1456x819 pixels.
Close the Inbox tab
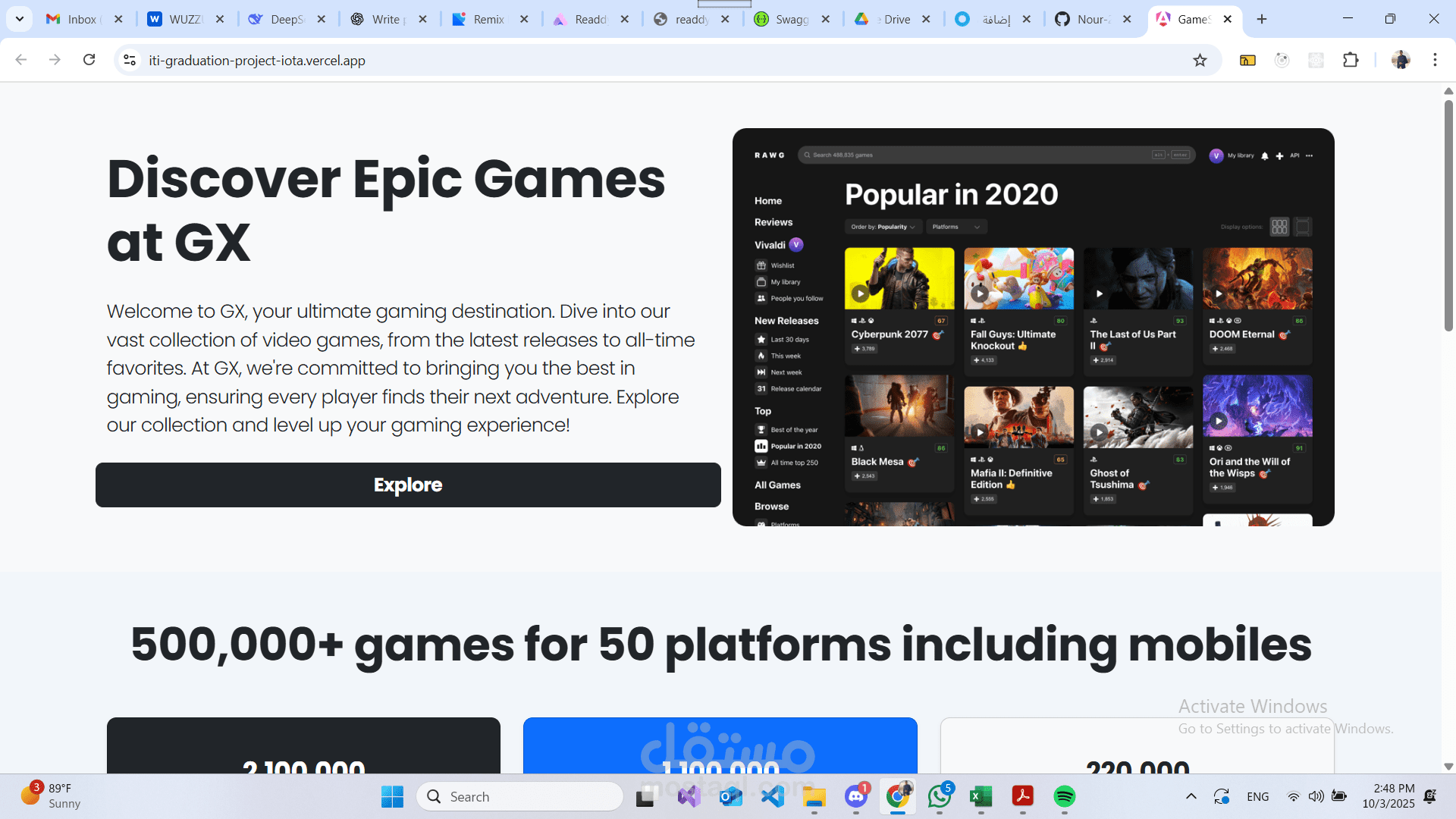point(118,19)
